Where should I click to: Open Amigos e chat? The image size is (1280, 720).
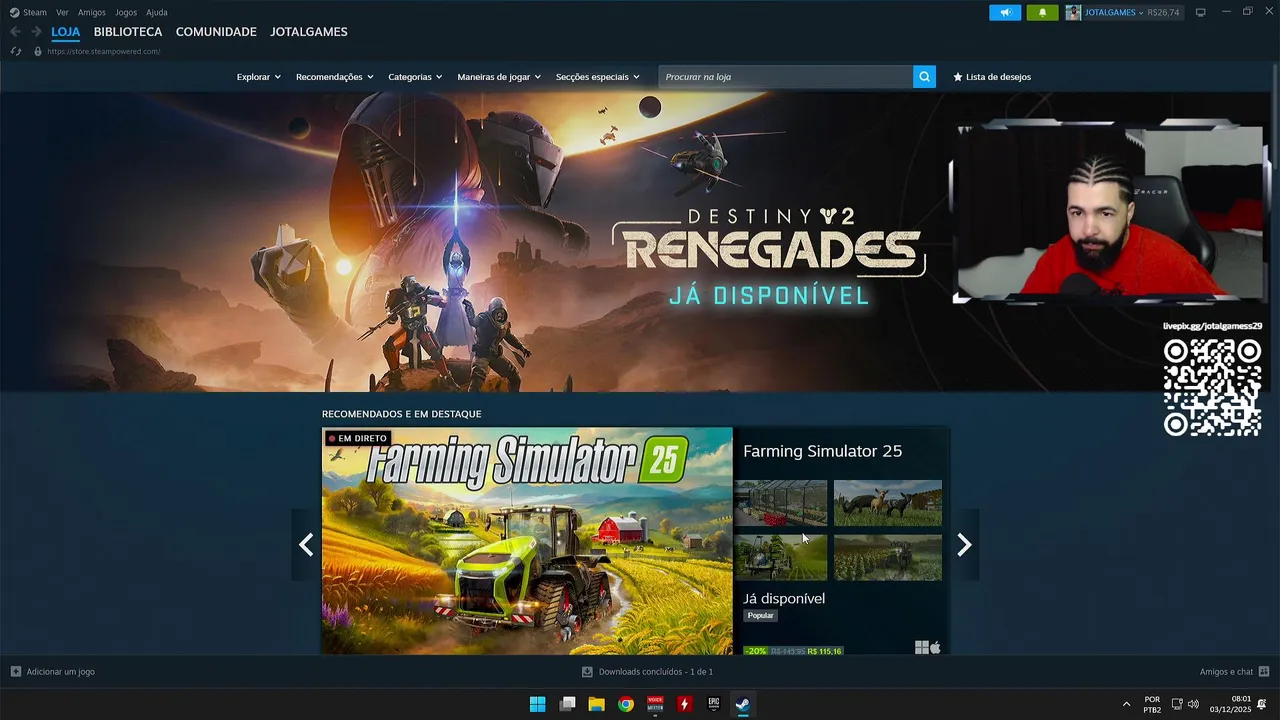point(1226,671)
